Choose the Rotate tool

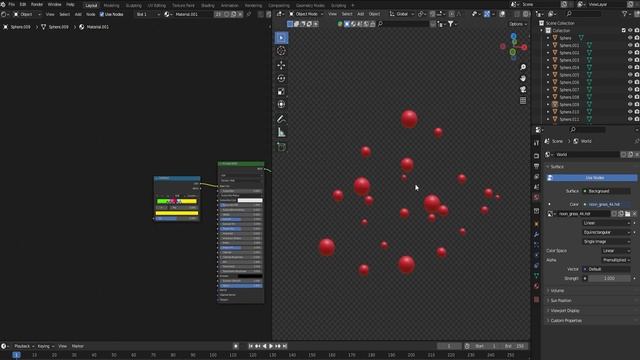pos(281,78)
